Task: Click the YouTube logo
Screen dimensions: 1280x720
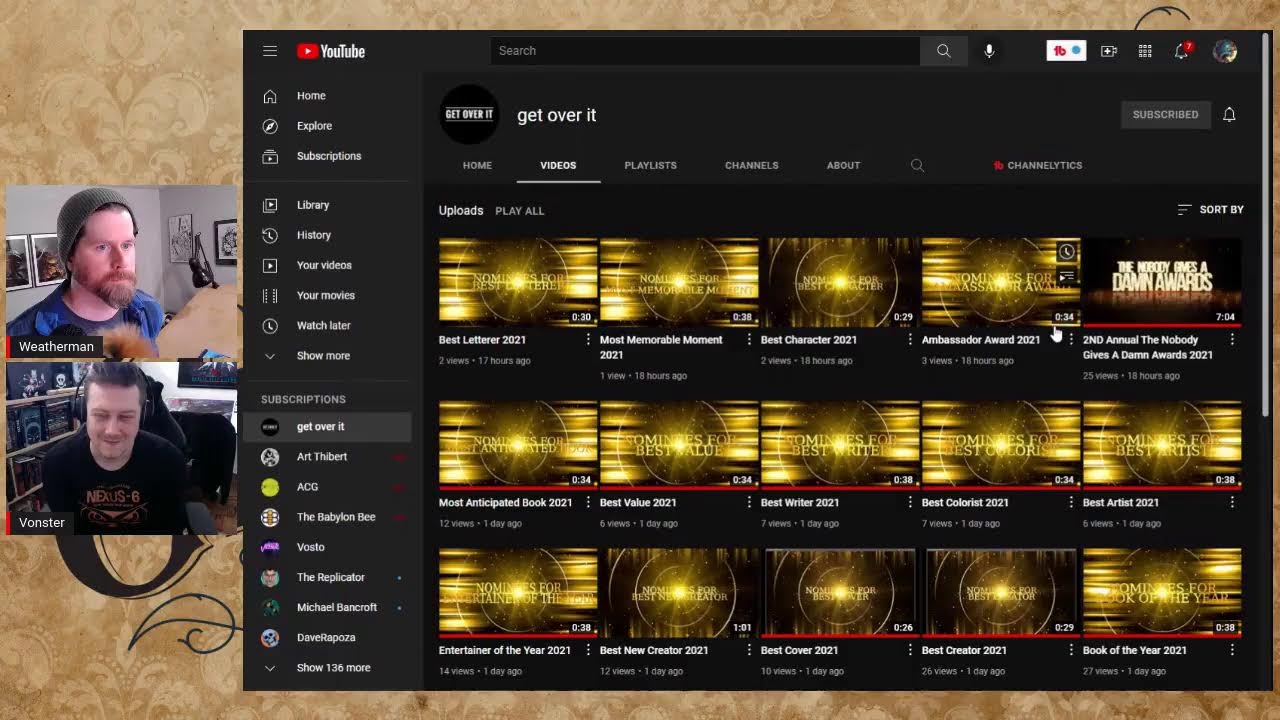Action: pyautogui.click(x=331, y=51)
